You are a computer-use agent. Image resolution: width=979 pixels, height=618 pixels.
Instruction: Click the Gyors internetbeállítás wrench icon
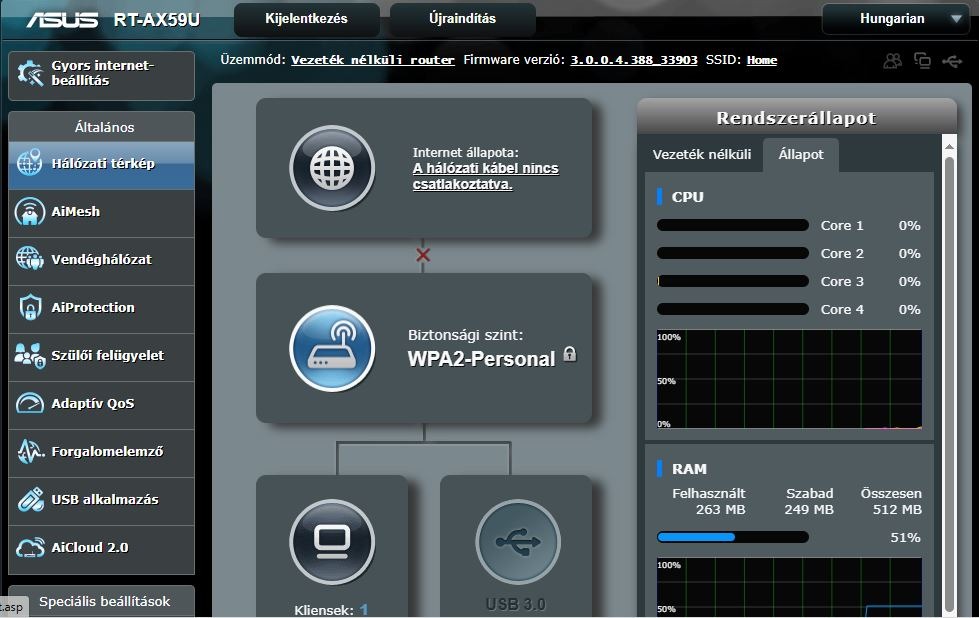(29, 74)
